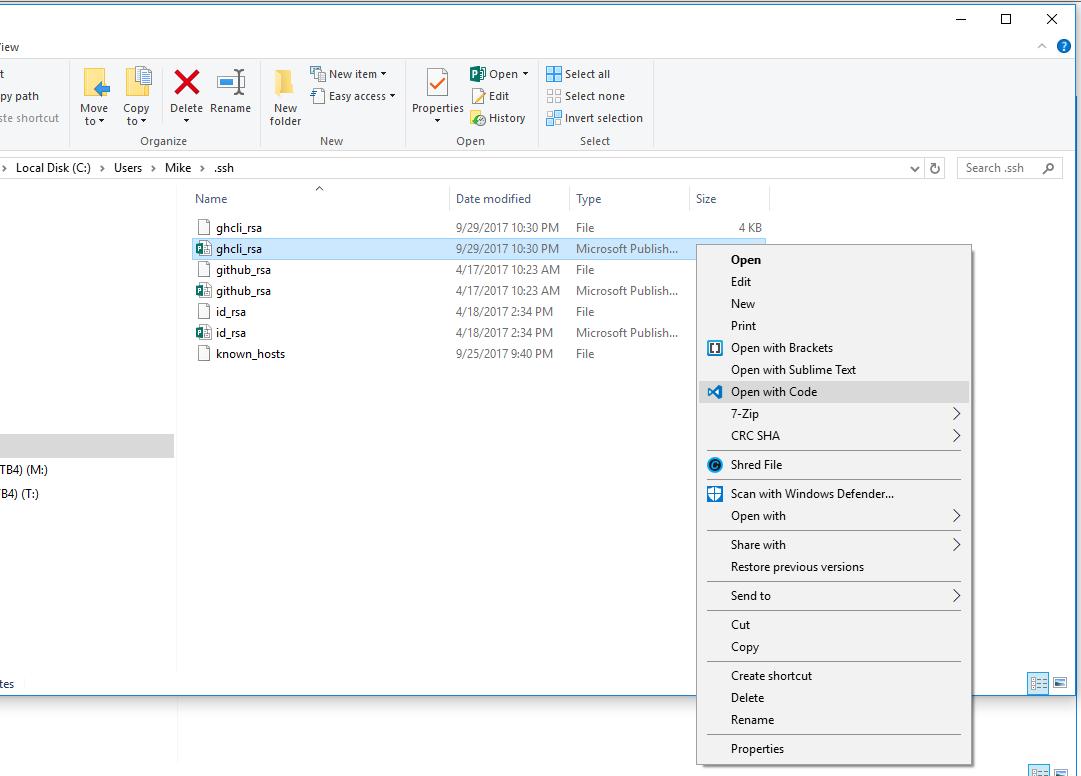Choose Print in the context menu
This screenshot has height=776, width=1081.
[x=834, y=326]
